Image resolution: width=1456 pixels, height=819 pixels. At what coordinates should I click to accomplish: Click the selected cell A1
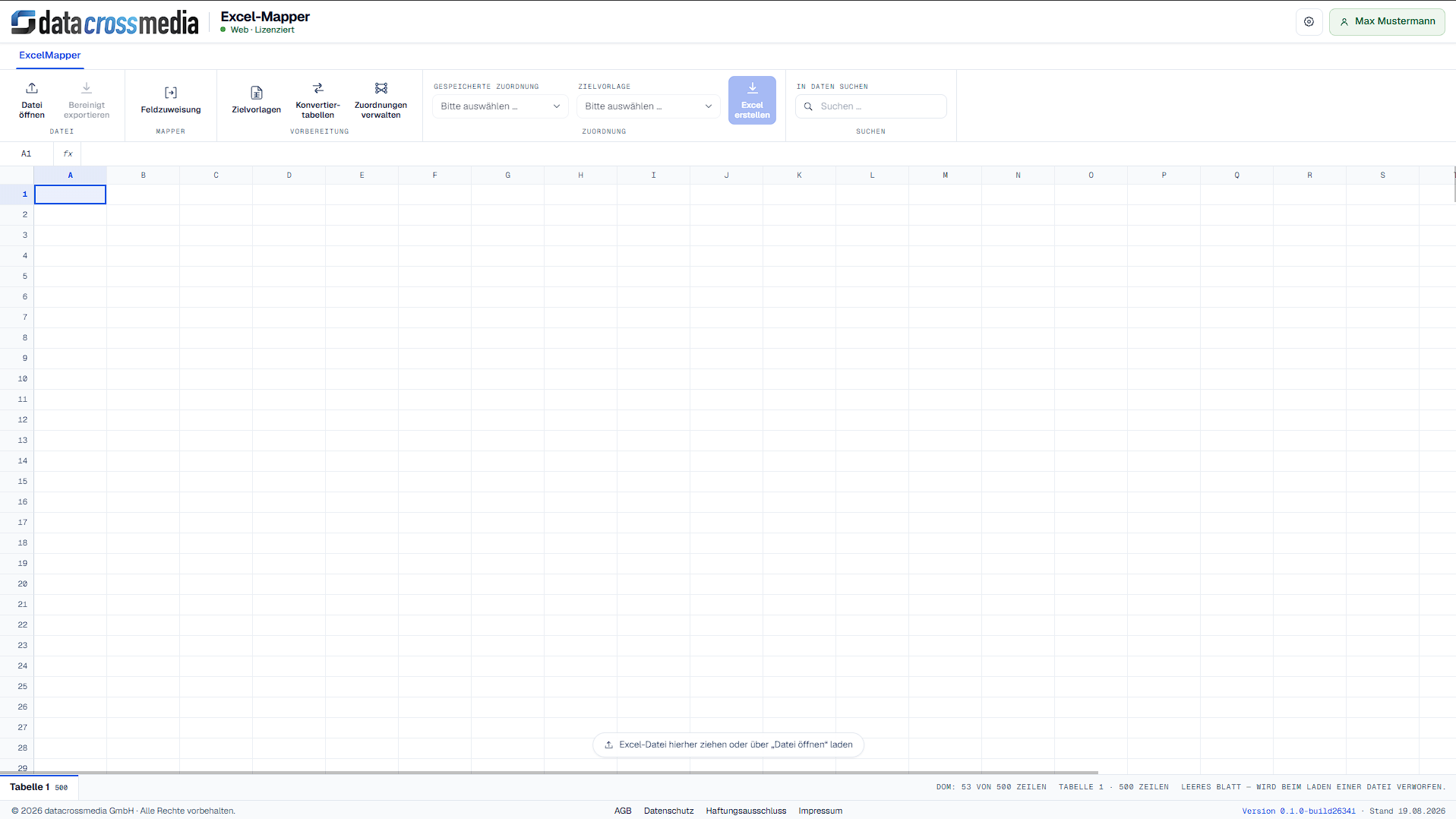coord(70,194)
